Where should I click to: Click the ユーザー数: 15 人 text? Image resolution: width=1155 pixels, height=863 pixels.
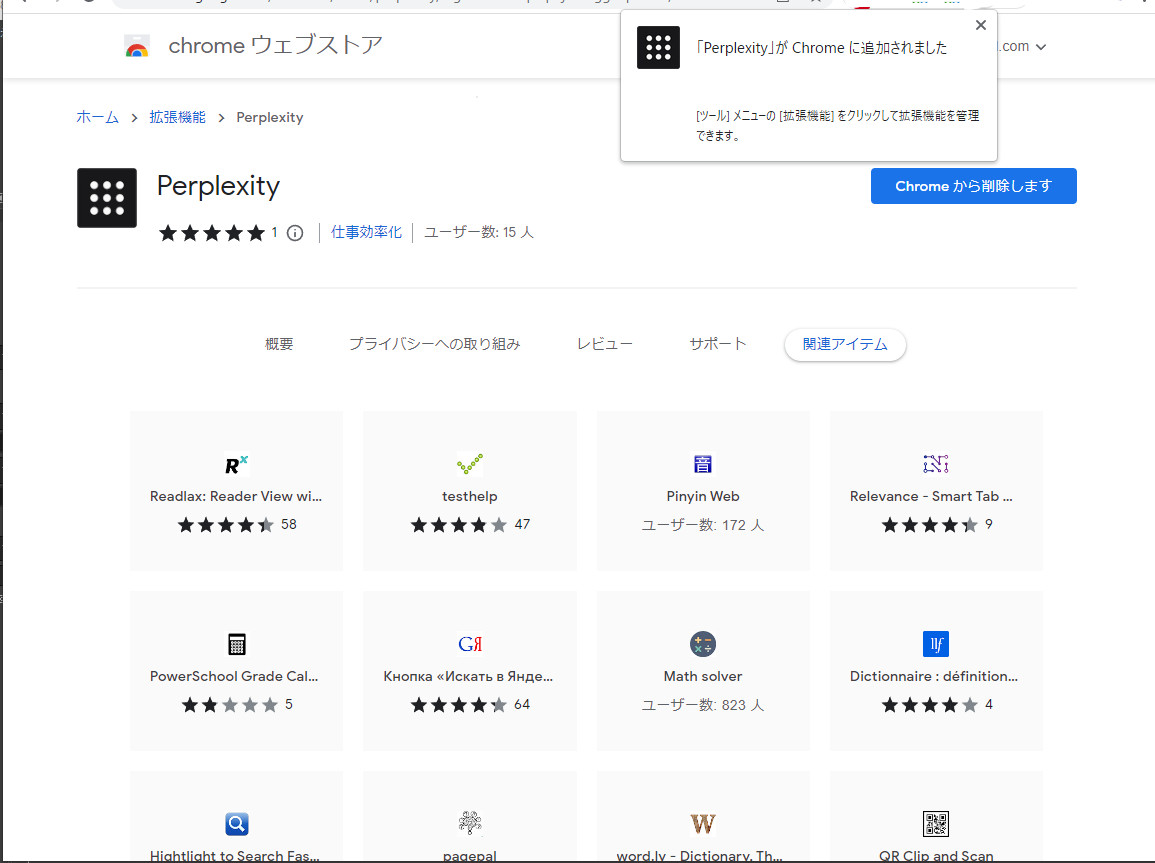pyautogui.click(x=479, y=233)
